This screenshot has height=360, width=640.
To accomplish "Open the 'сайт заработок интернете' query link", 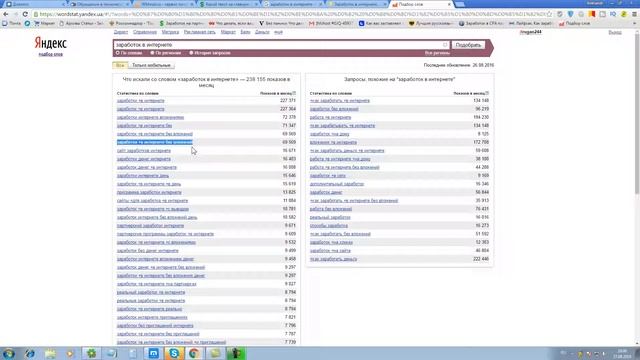I will [x=144, y=151].
